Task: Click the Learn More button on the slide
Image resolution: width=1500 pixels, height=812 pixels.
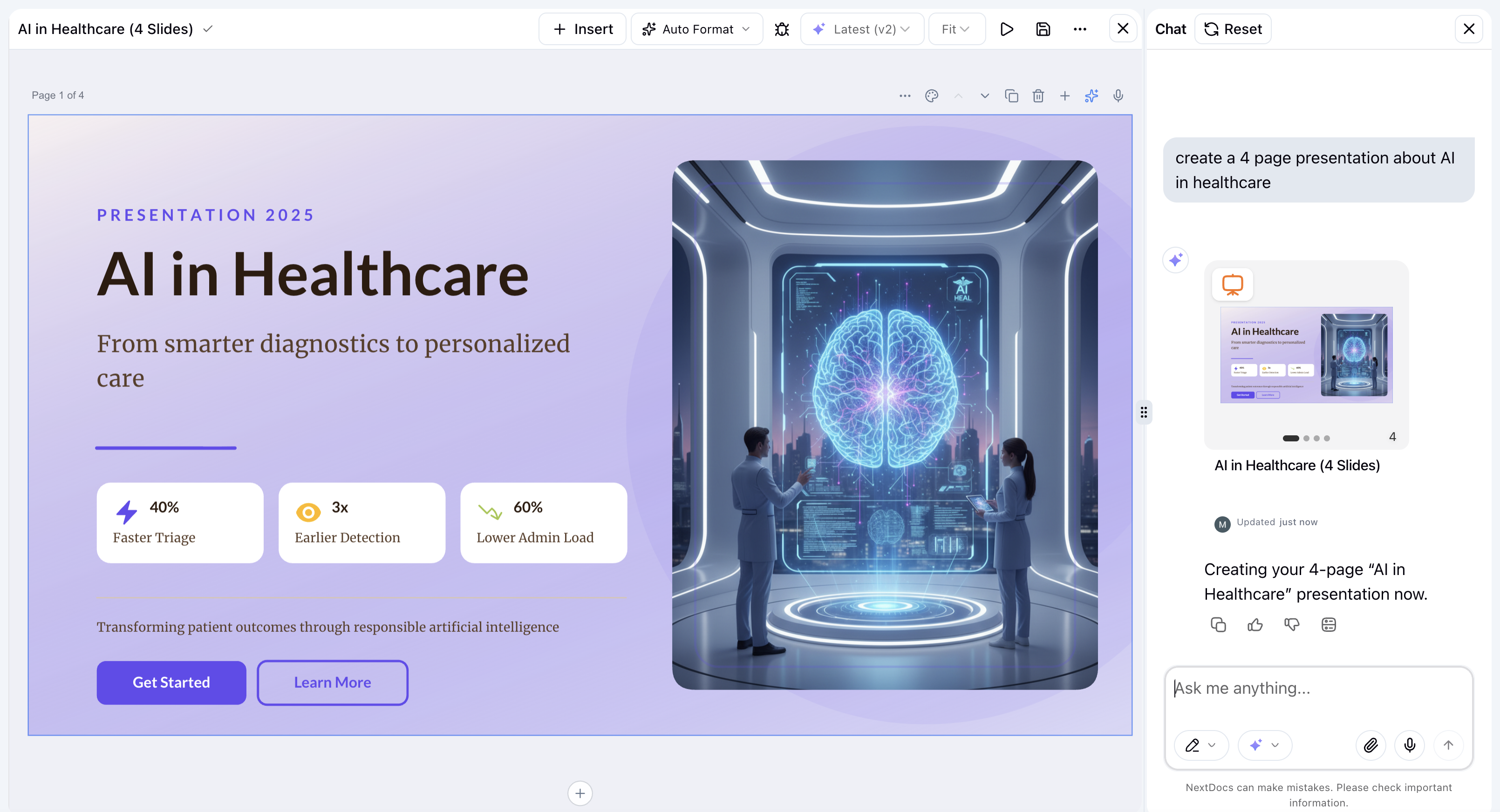Action: (332, 682)
